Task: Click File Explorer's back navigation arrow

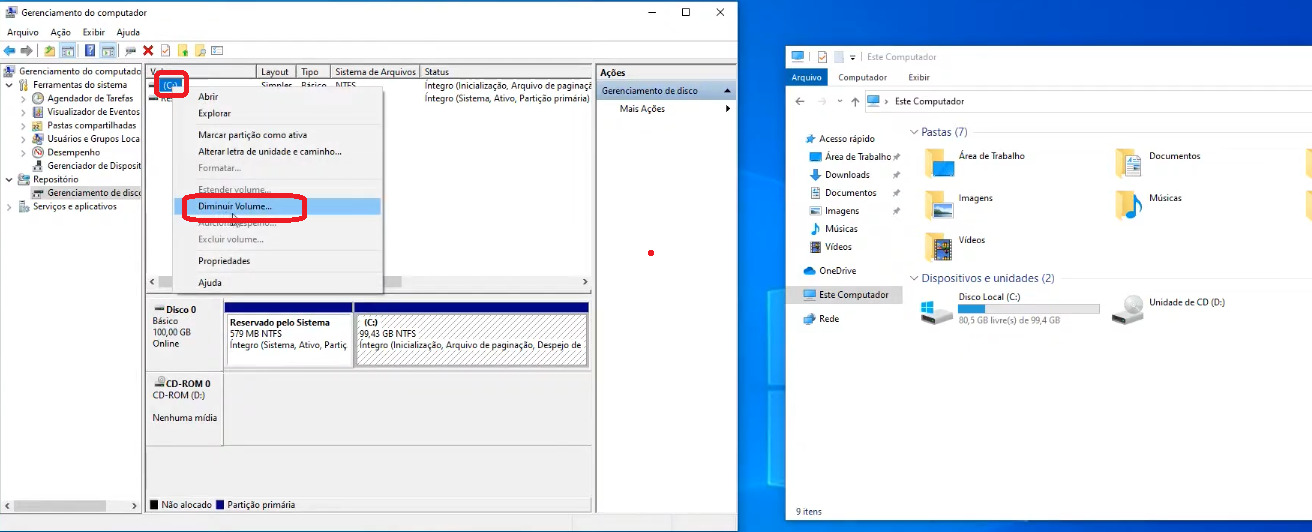Action: [x=799, y=102]
